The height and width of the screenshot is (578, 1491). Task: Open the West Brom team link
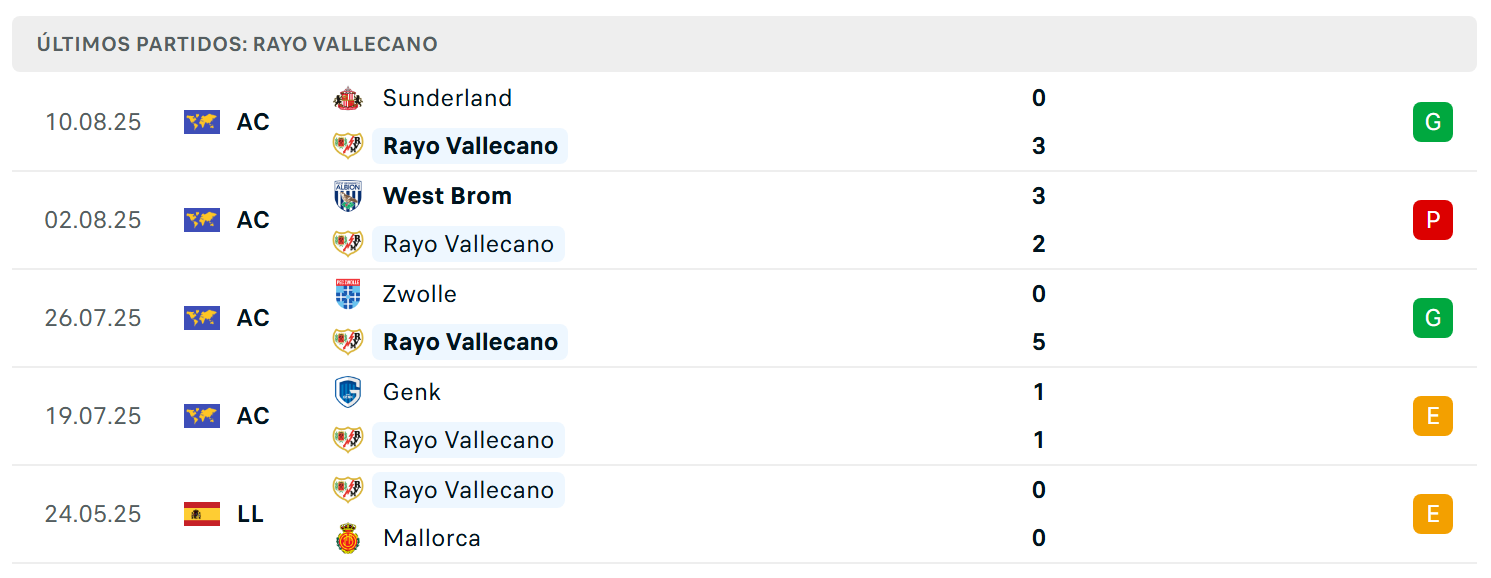pos(447,196)
